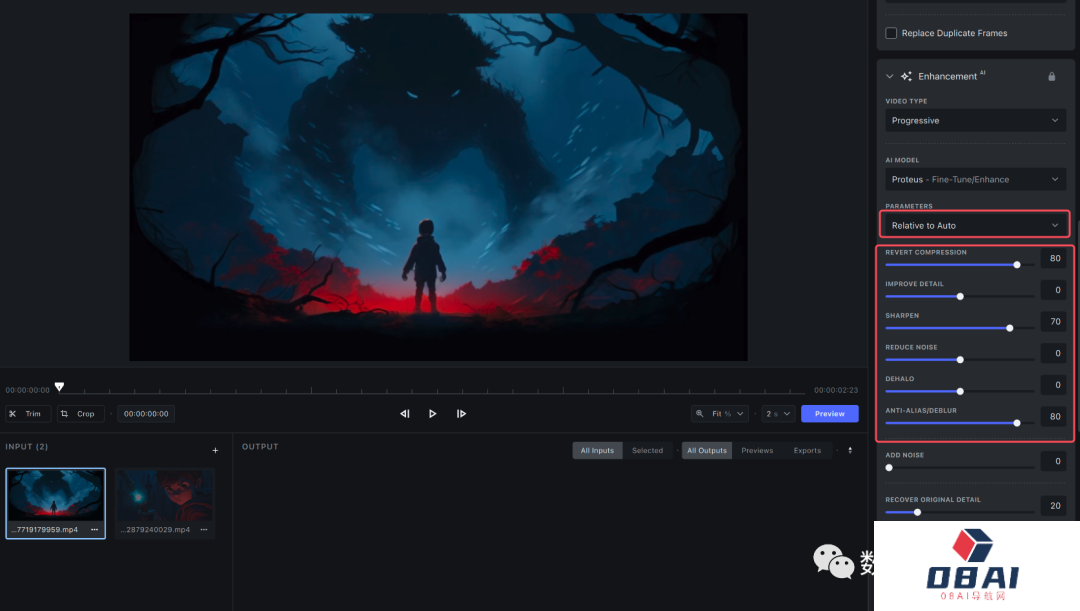Click the plus icon to add input

tap(215, 450)
